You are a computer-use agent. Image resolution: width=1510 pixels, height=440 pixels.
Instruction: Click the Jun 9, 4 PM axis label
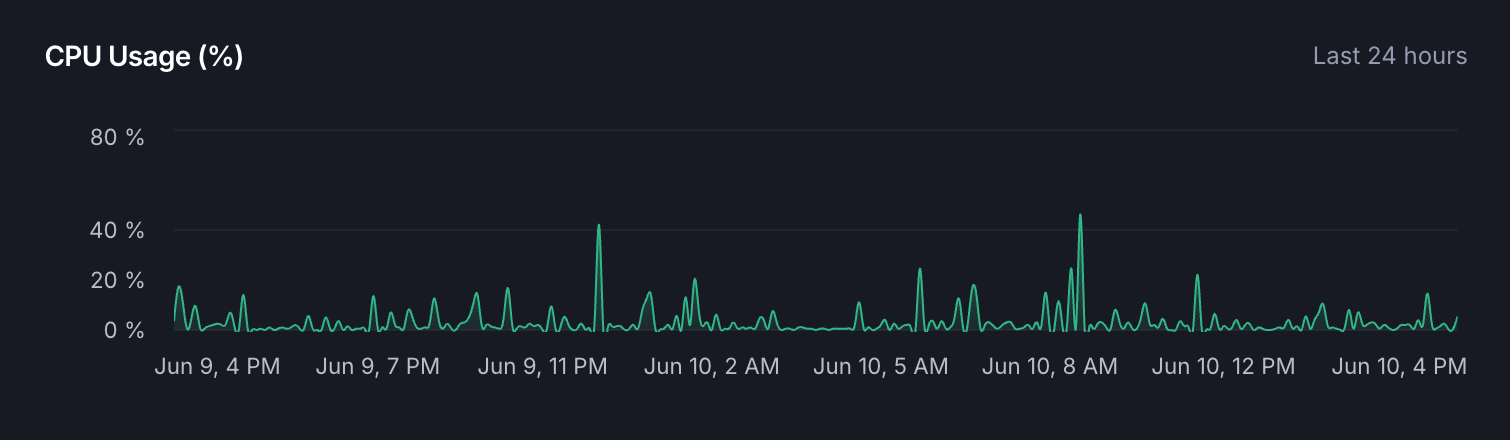(217, 367)
